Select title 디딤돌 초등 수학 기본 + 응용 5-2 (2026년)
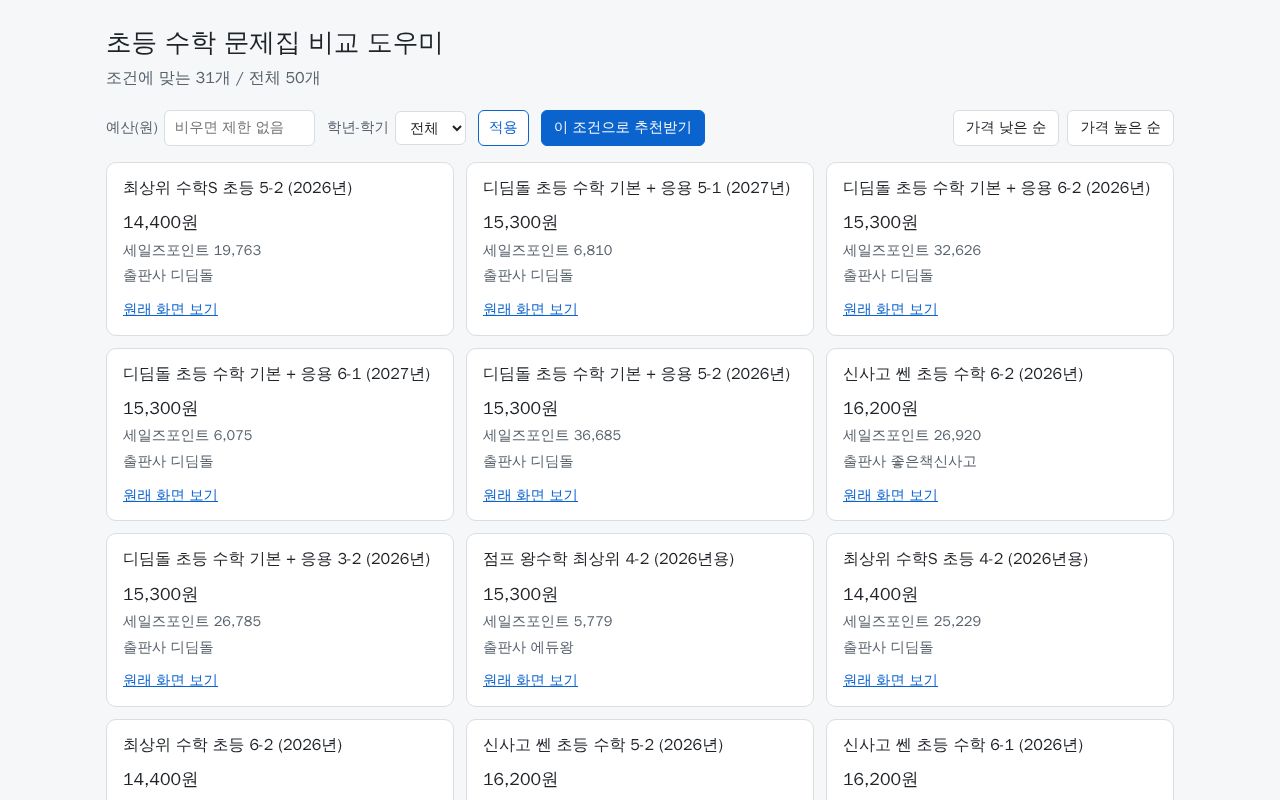The height and width of the screenshot is (800, 1280). (637, 374)
